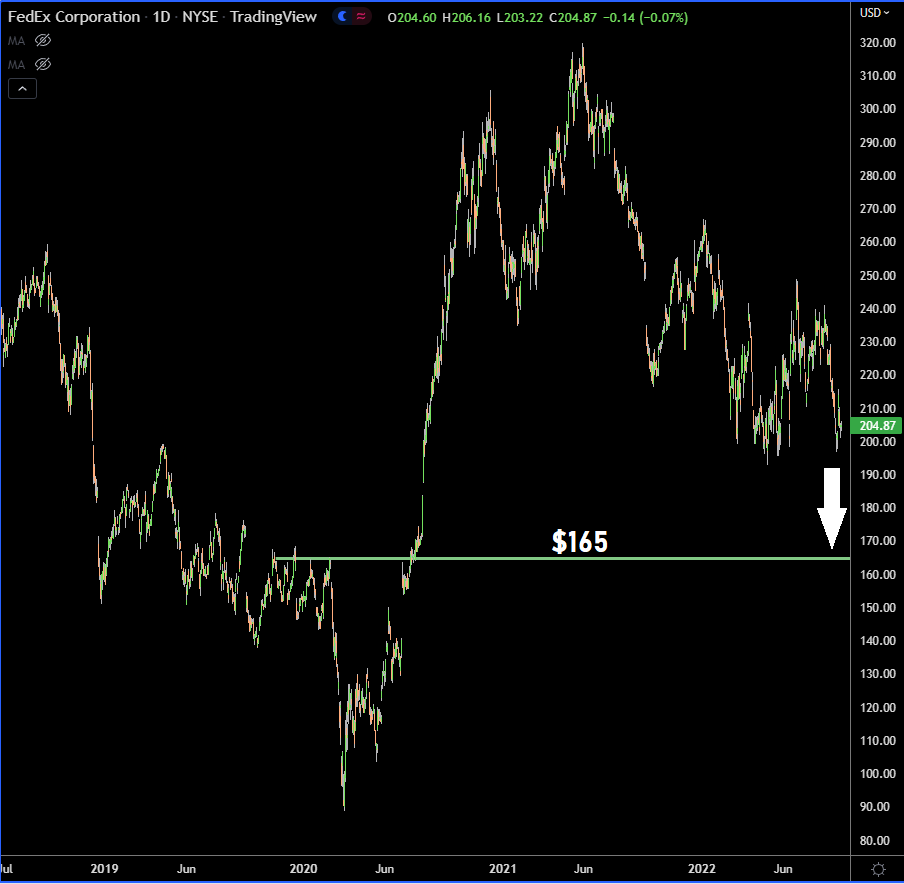
Task: Toggle visibility of the first MA indicator
Action: click(x=43, y=40)
